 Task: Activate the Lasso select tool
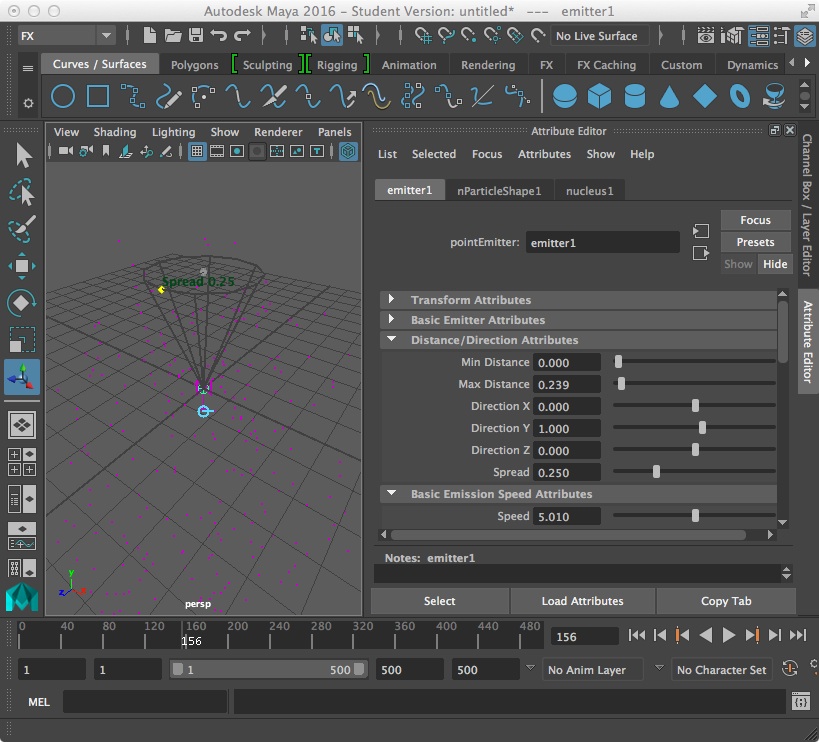tap(22, 192)
